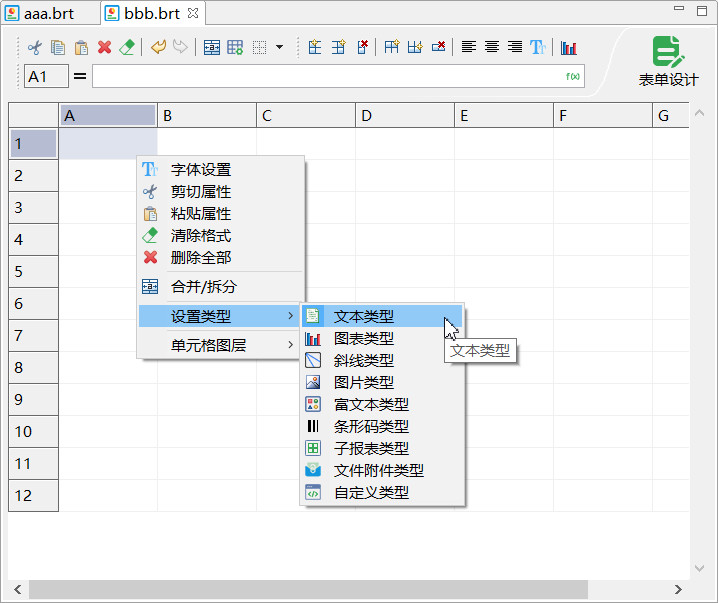Select 条形码类型 in the submenu
The height and width of the screenshot is (603, 718).
(x=370, y=426)
